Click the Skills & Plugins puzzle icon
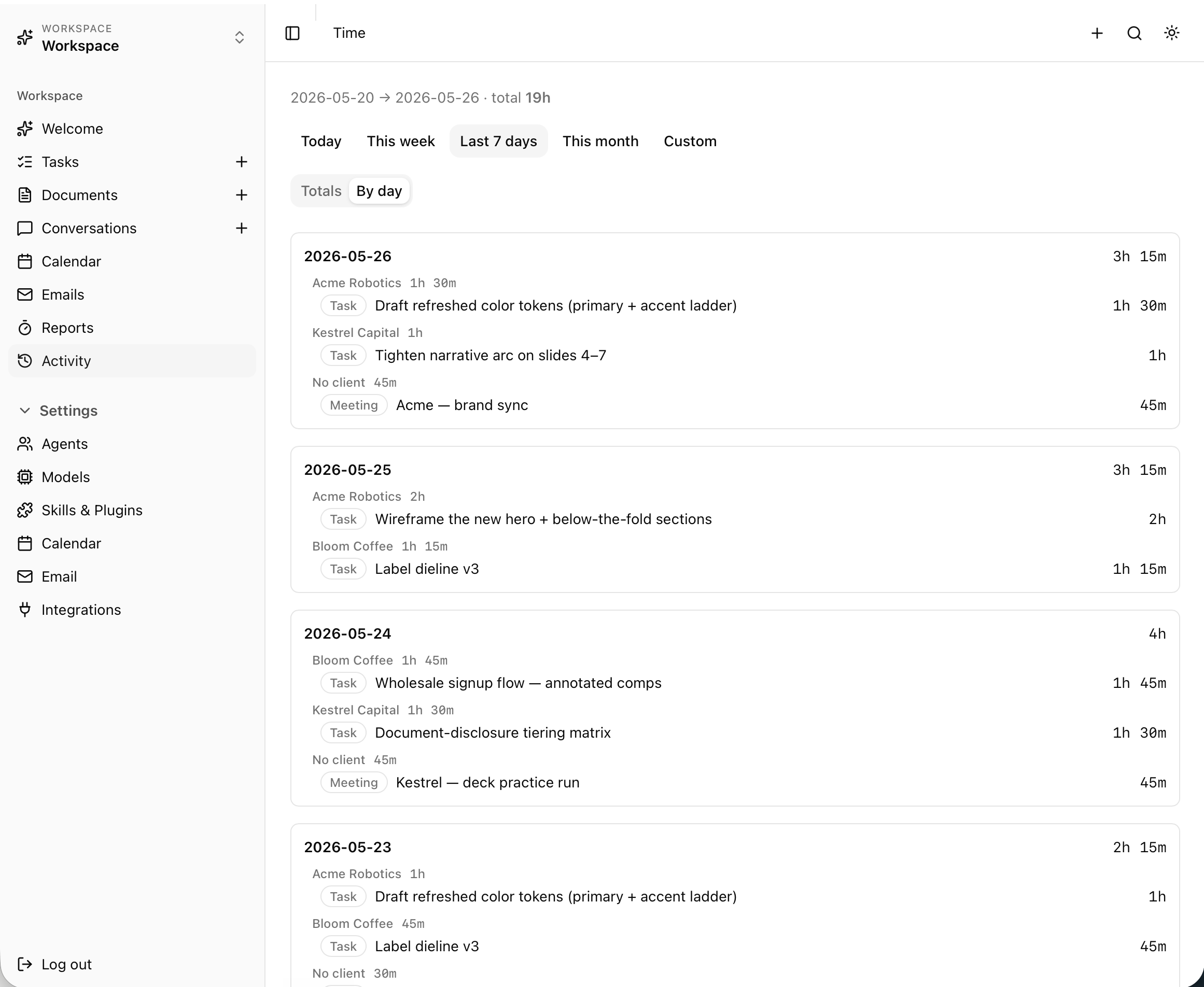1204x987 pixels. (x=25, y=510)
